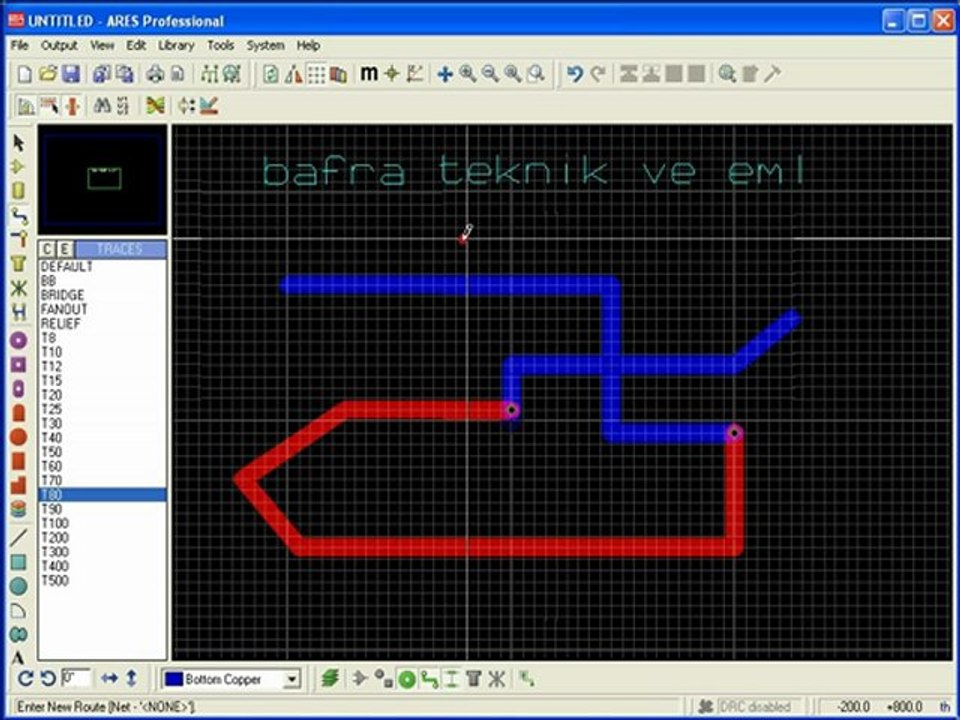Create a new layout with the blank page icon
The image size is (960, 720).
(24, 74)
